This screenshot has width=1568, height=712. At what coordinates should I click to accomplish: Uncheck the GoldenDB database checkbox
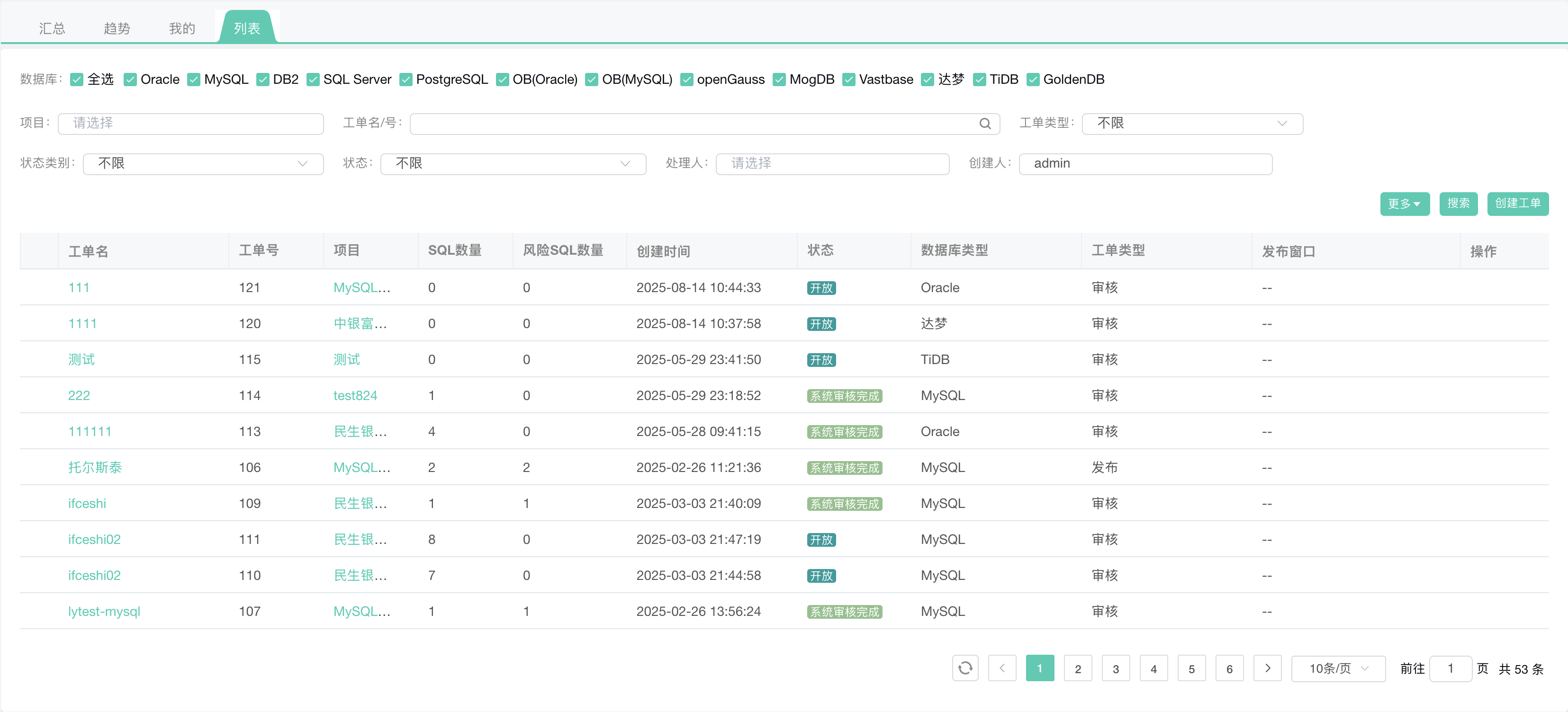[1033, 80]
